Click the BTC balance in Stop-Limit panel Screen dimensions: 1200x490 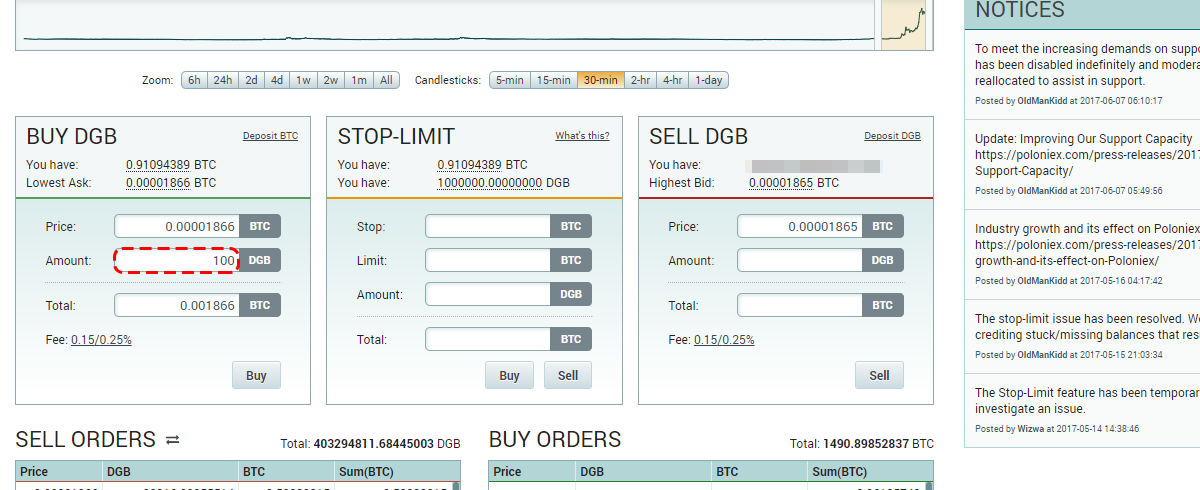coord(470,165)
